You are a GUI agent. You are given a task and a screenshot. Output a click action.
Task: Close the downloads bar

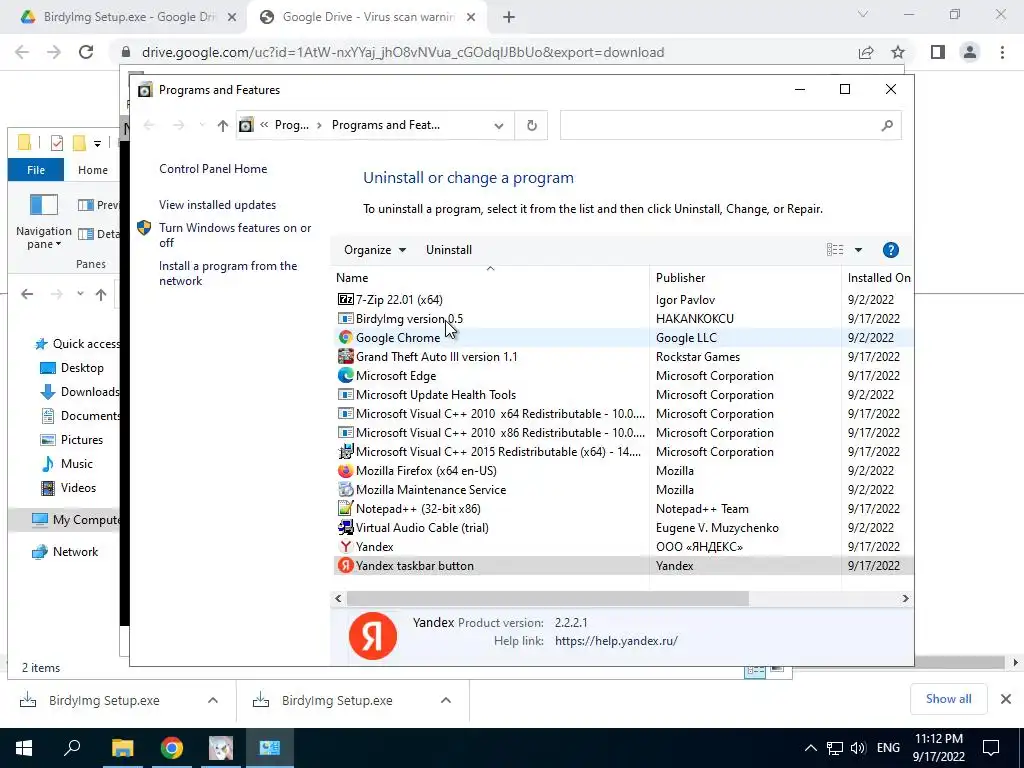click(x=1006, y=699)
